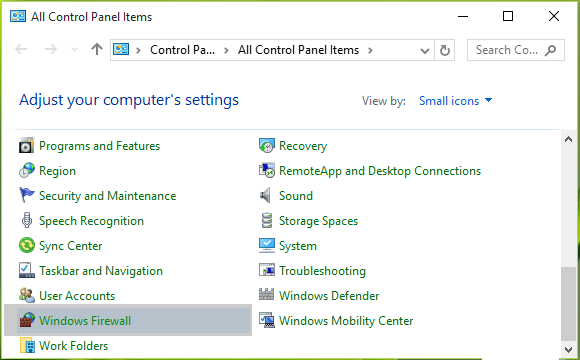Click the scrollbar down arrow
The image size is (580, 360).
pos(569,349)
